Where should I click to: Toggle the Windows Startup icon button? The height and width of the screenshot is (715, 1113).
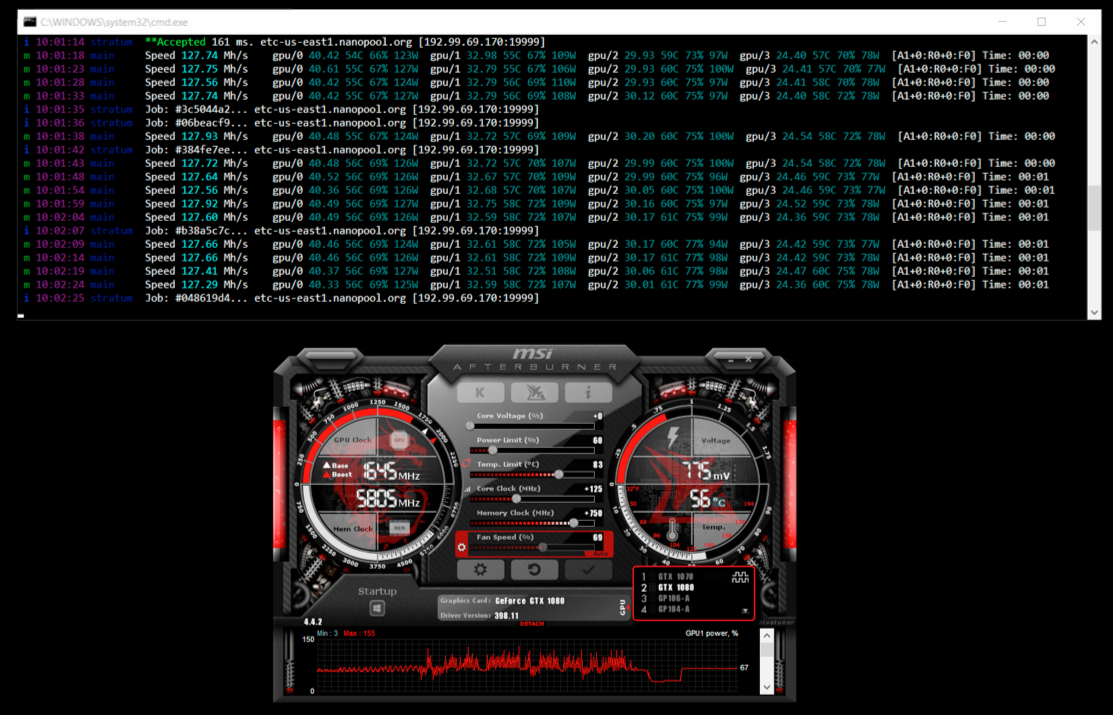(377, 608)
